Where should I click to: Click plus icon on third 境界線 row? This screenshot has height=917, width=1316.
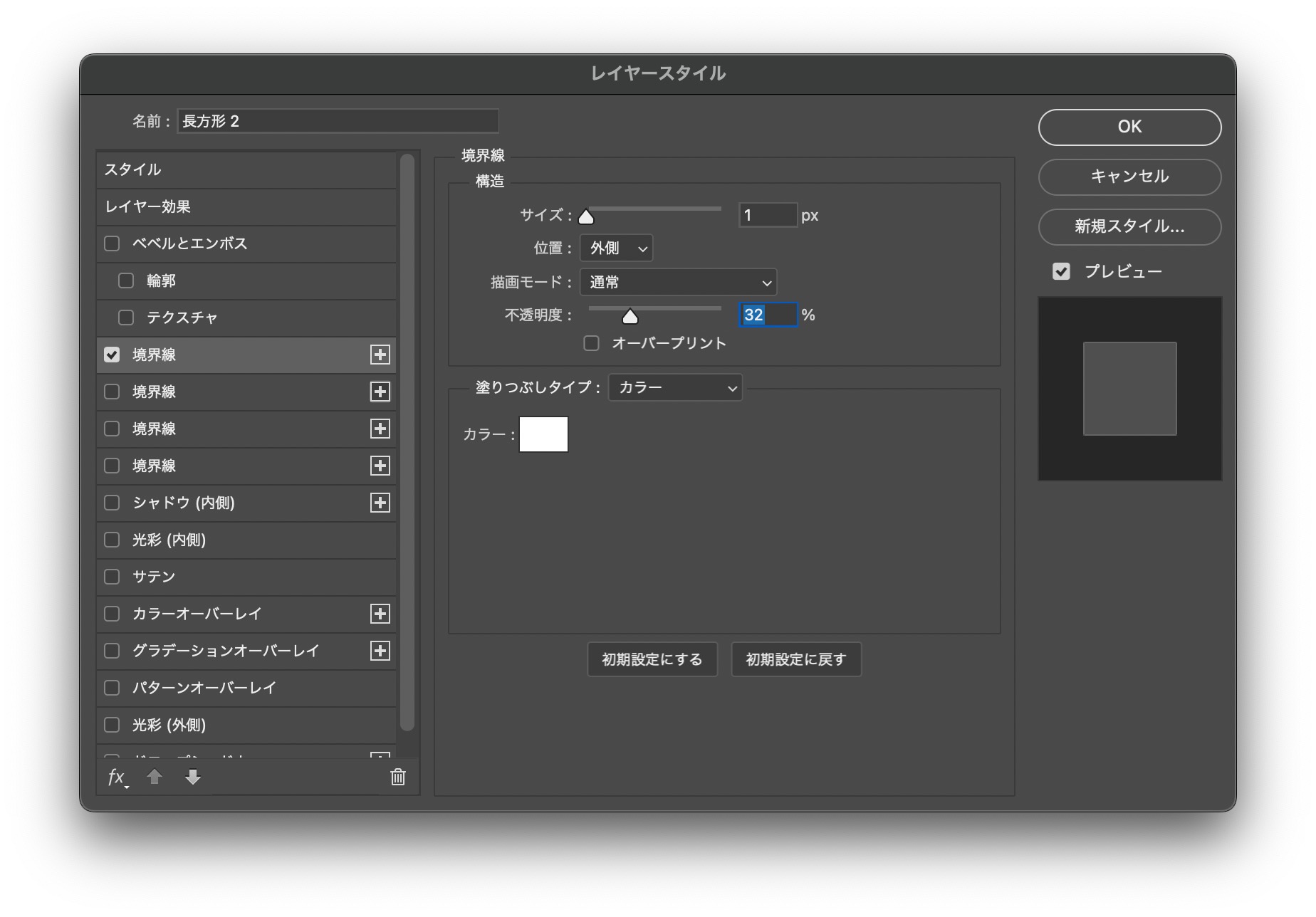pos(380,429)
